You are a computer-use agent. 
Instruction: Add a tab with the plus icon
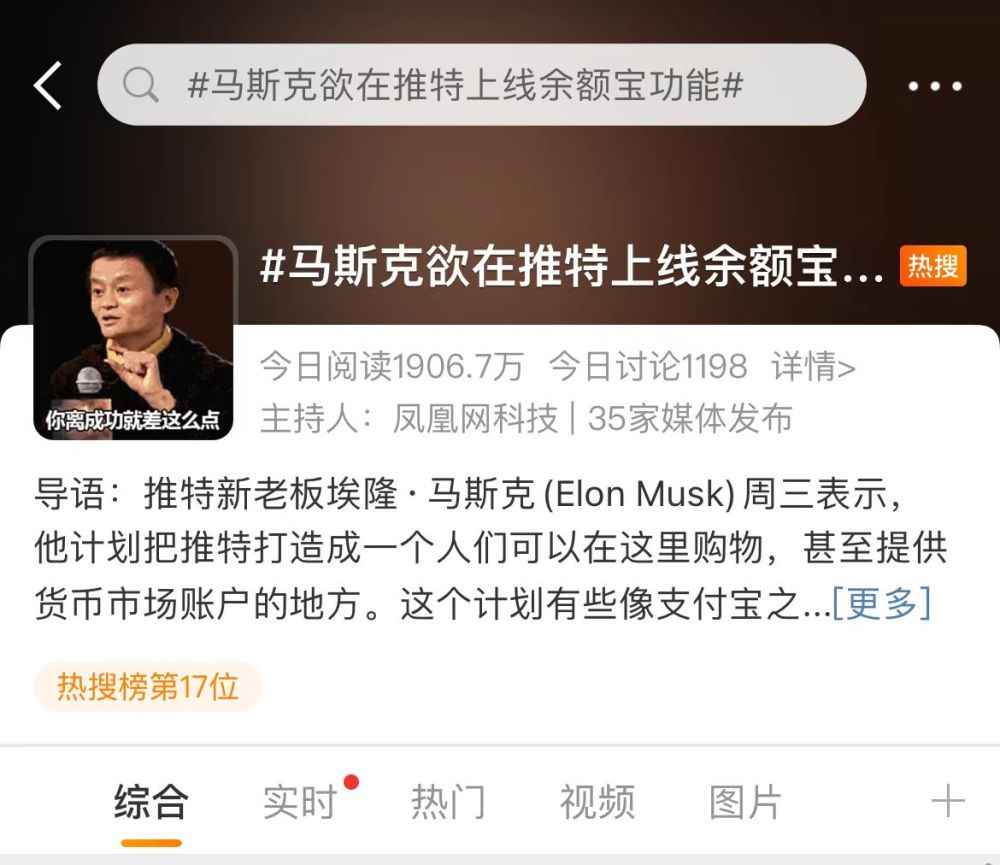pos(948,801)
